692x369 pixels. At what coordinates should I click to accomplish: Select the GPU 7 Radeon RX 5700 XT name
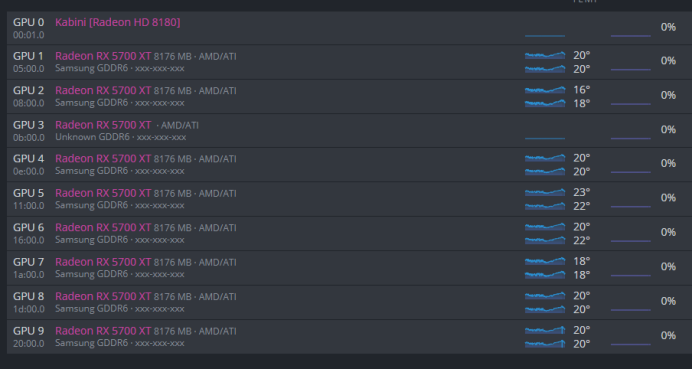tap(103, 262)
